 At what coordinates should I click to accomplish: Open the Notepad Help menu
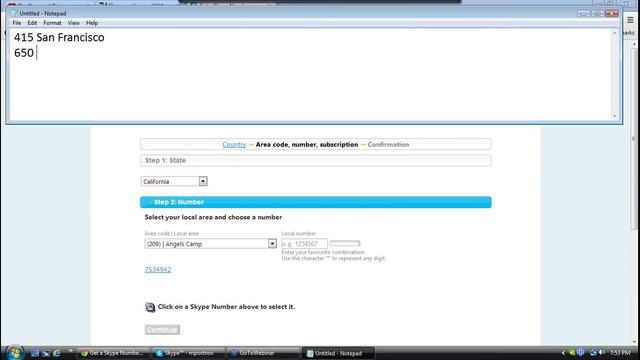click(x=92, y=23)
